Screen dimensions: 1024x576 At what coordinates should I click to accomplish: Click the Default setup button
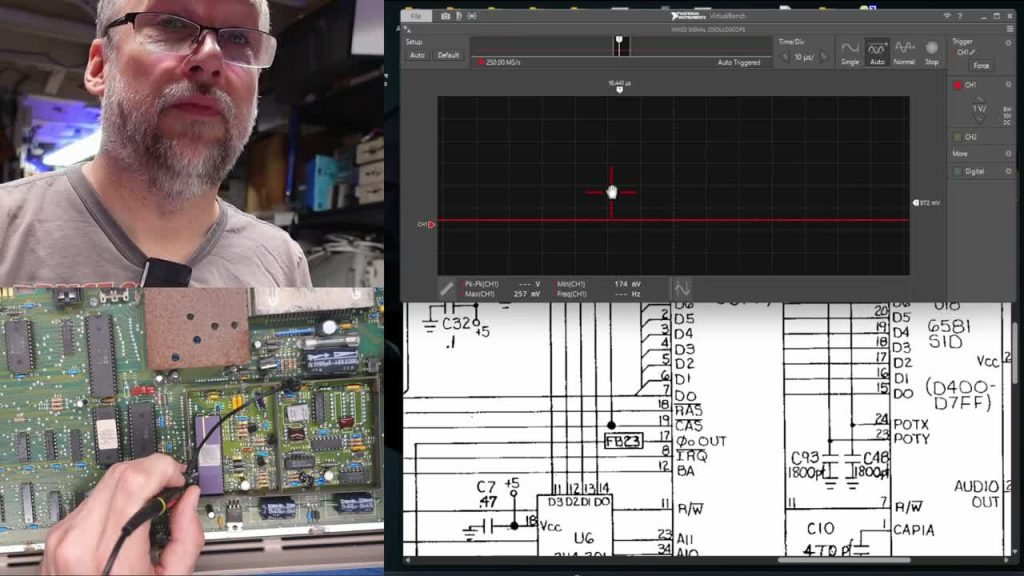point(448,56)
